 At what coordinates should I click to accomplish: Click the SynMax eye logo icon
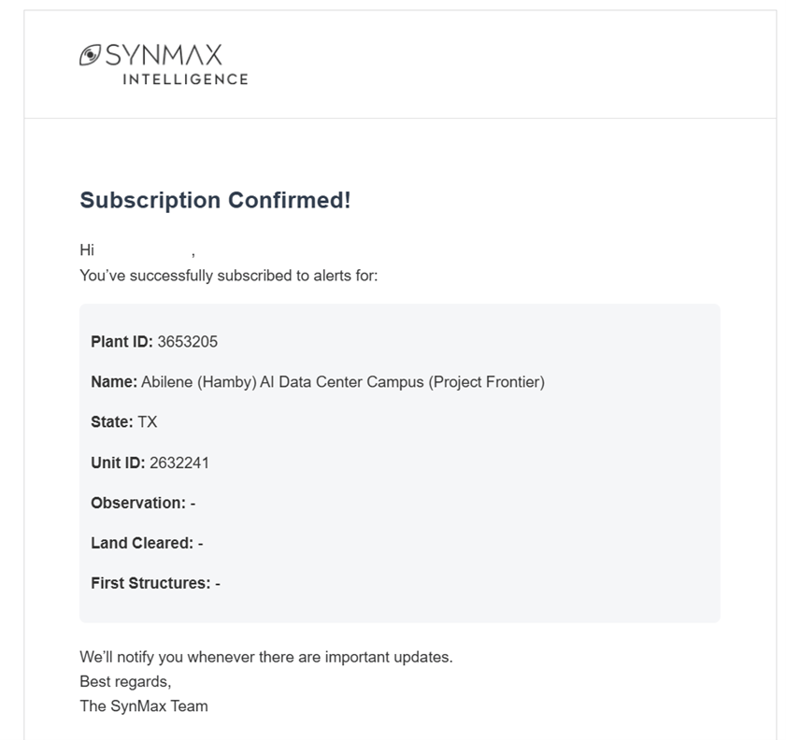pyautogui.click(x=90, y=55)
